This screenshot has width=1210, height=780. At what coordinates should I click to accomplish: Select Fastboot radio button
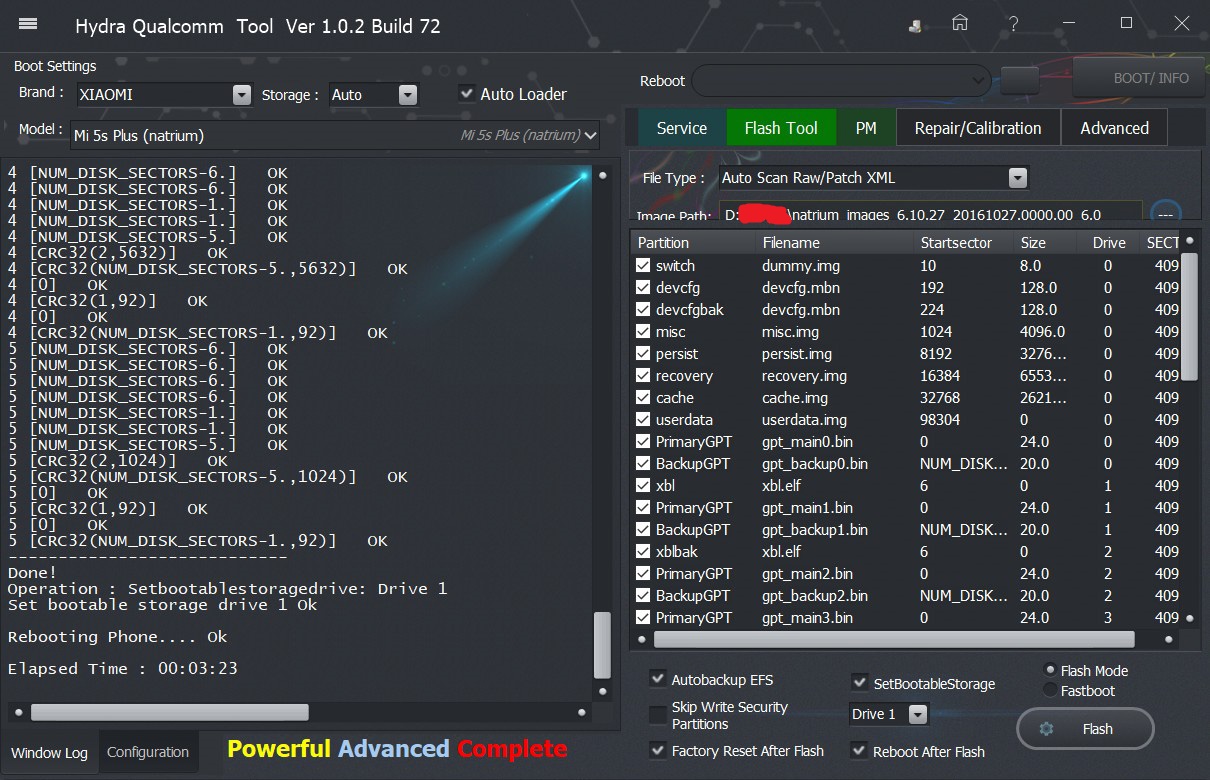1049,690
